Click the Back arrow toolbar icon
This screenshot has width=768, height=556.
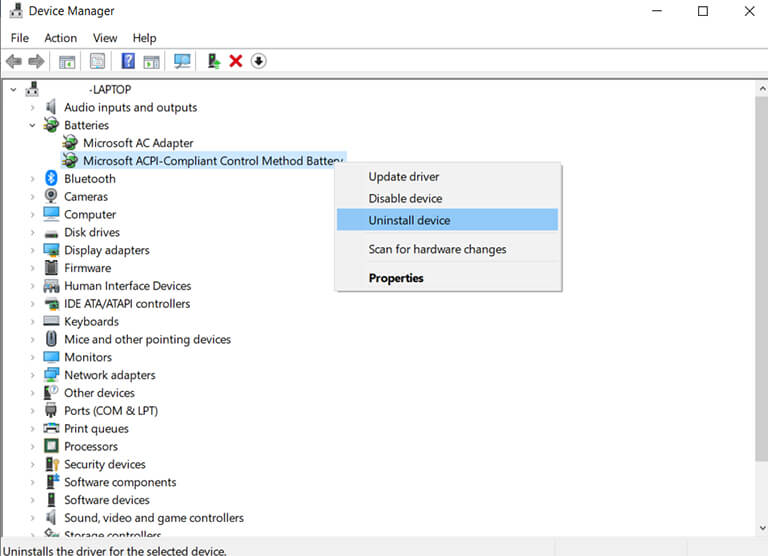(x=14, y=61)
